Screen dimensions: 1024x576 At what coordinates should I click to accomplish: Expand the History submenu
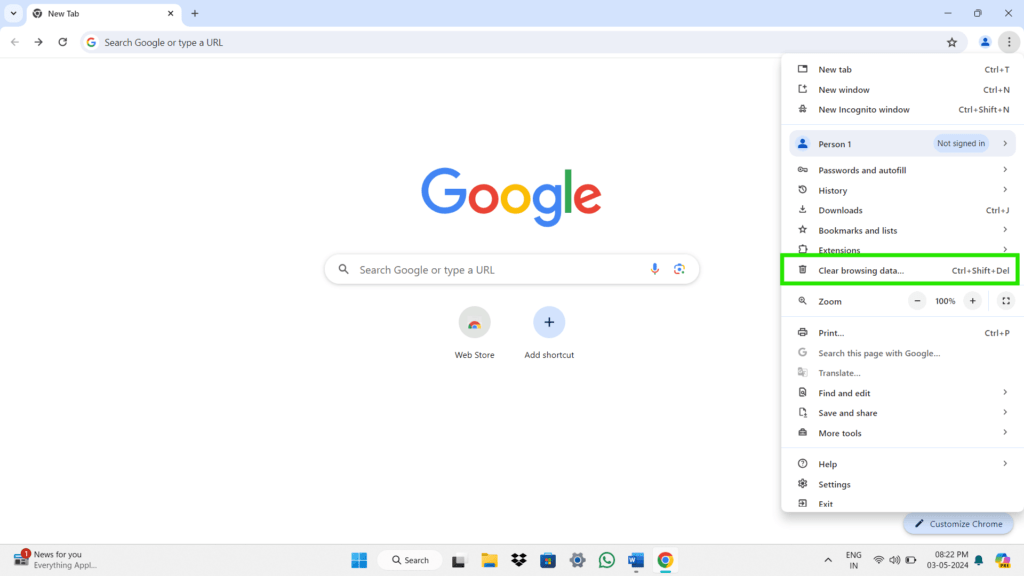pos(903,190)
